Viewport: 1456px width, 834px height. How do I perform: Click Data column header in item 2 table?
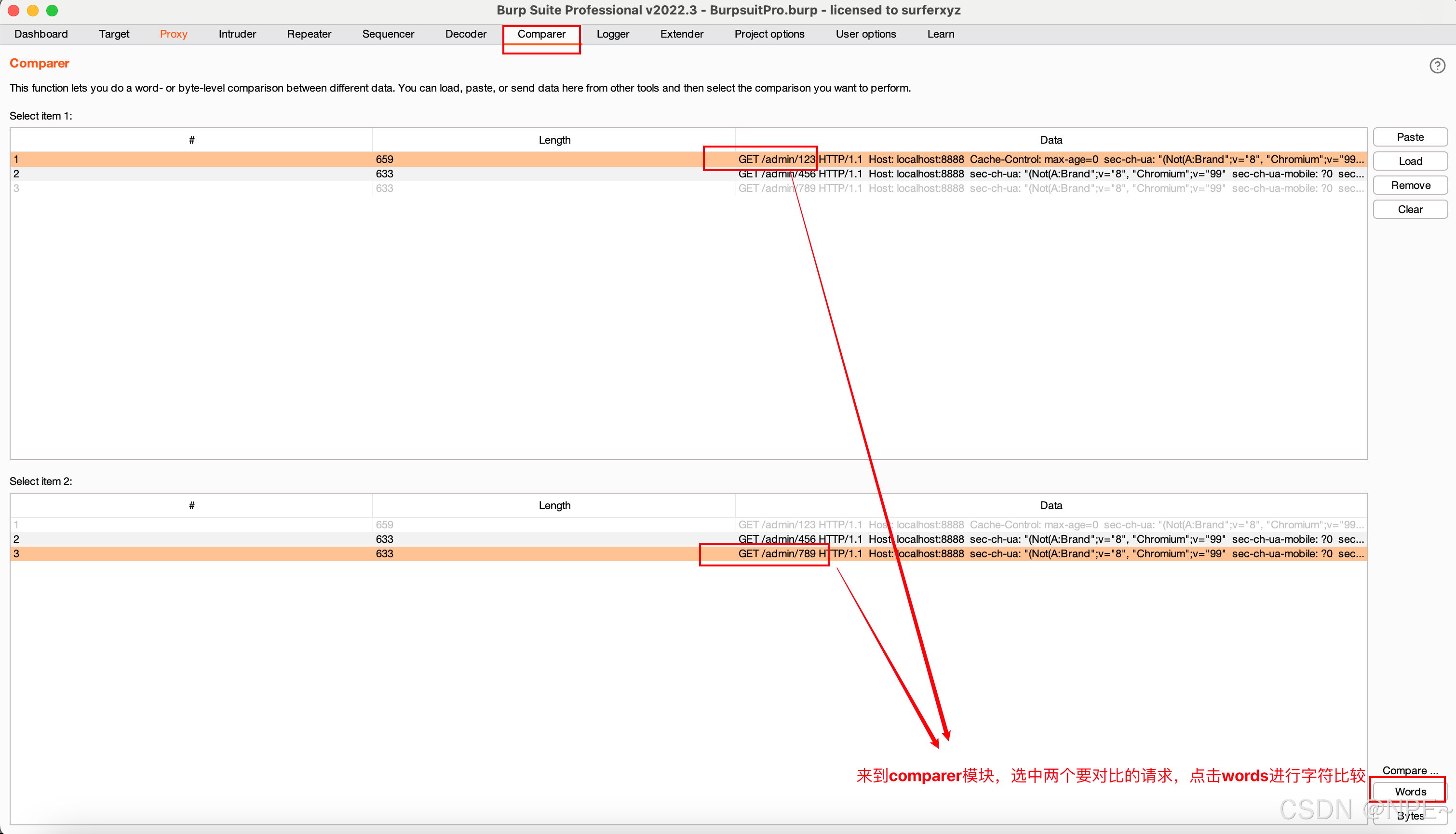coord(1051,505)
